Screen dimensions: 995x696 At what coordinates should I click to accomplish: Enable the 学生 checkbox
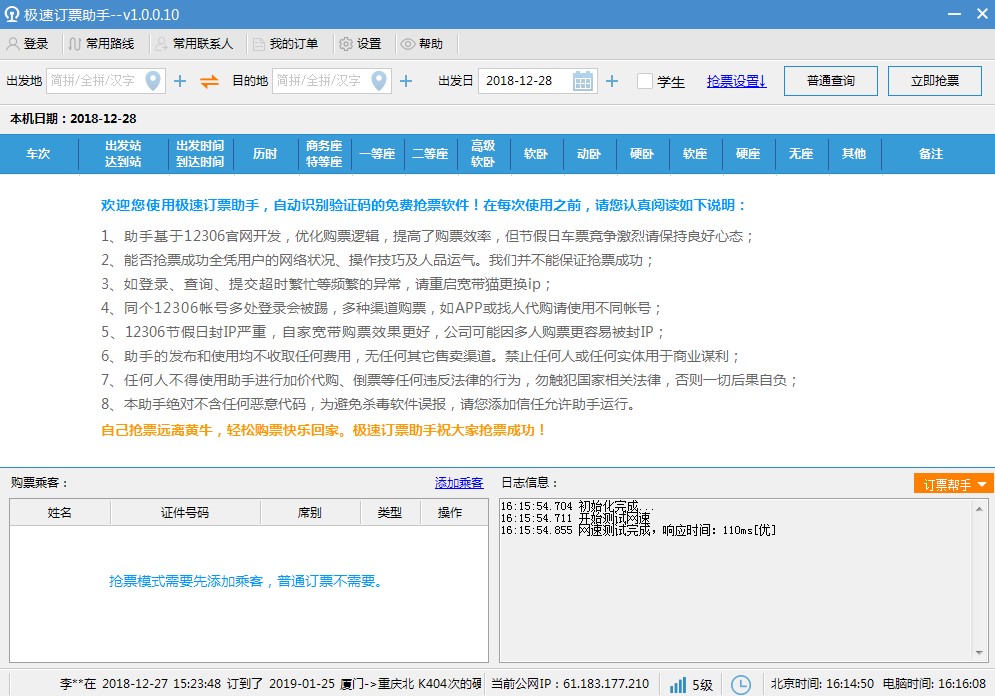pos(645,81)
